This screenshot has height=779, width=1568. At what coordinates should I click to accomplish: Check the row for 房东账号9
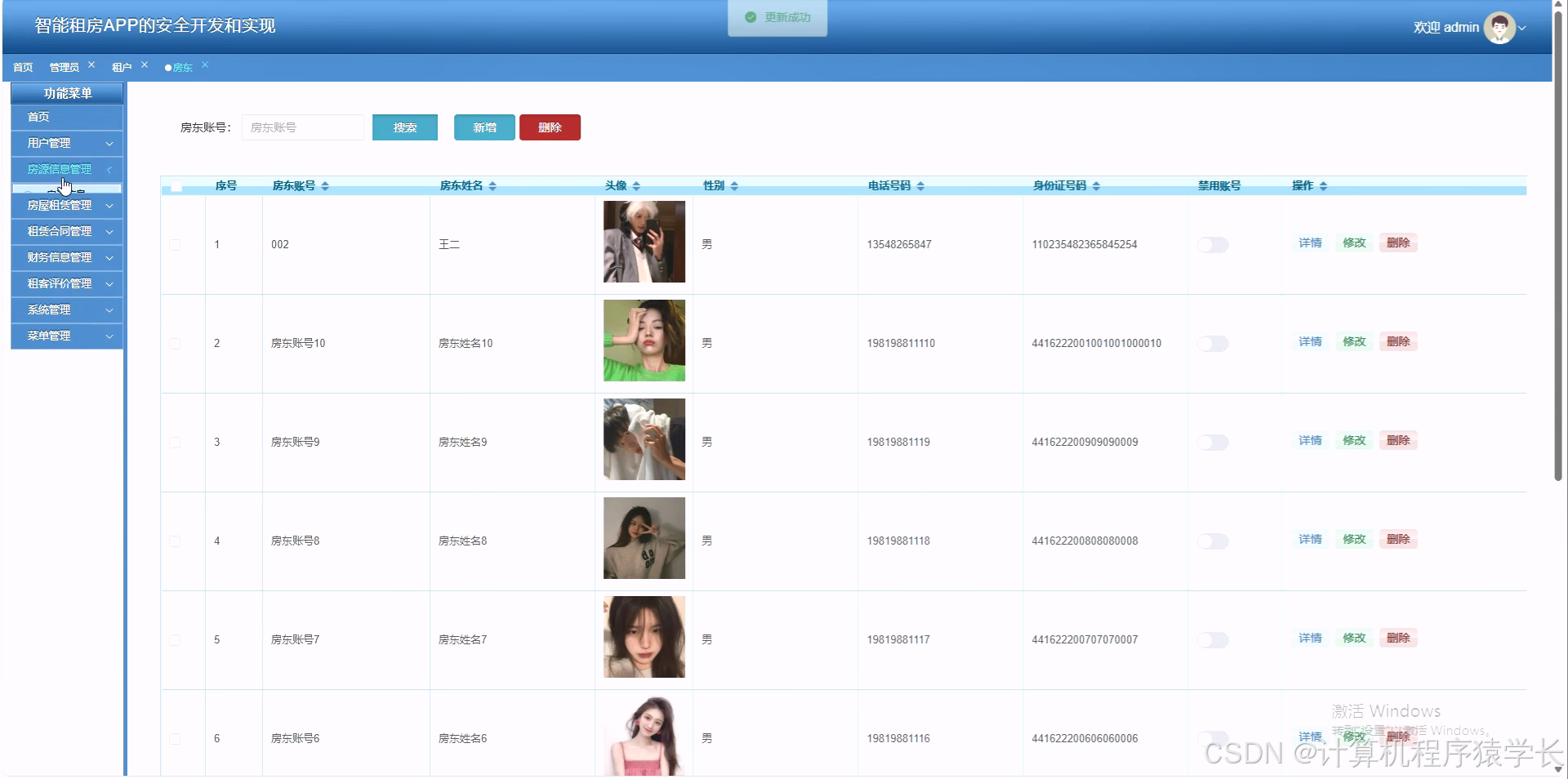click(175, 443)
